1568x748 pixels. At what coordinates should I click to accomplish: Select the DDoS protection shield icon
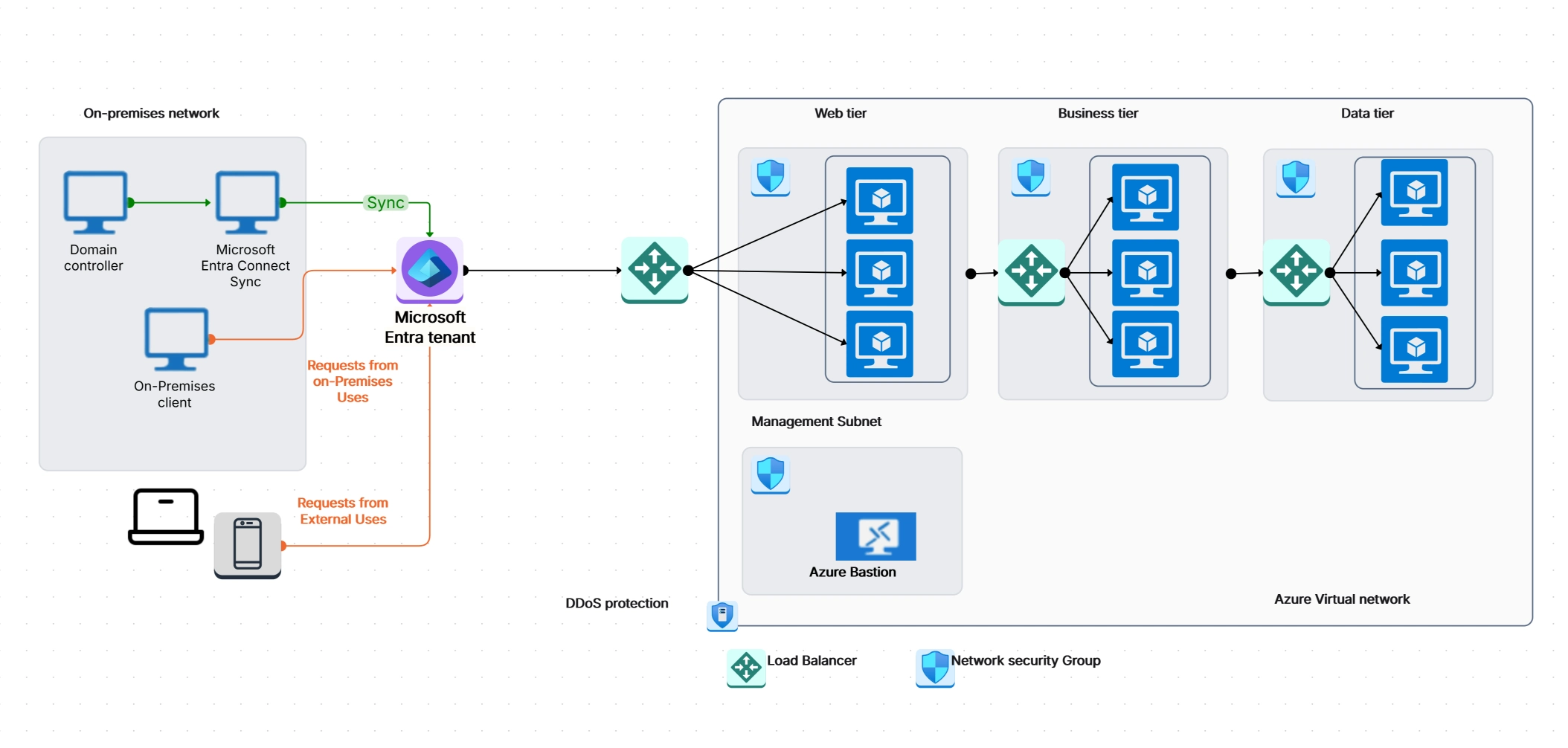click(x=722, y=616)
